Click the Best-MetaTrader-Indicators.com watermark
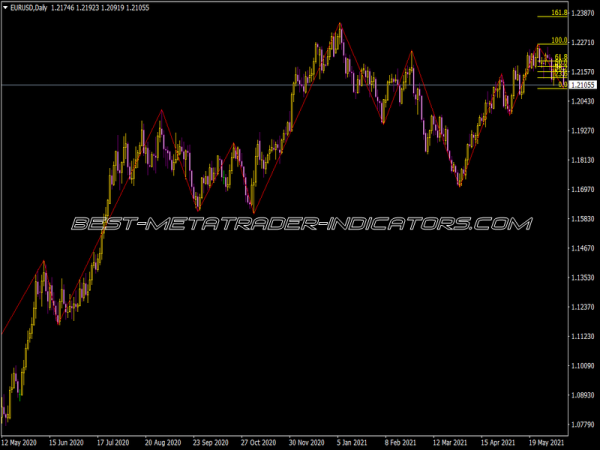Viewport: 600px width, 450px height. (300, 224)
